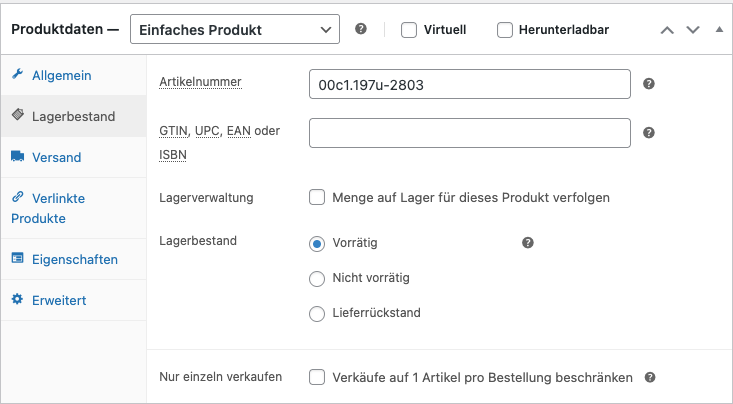Click help icon for Nur einzeln verkaufen
This screenshot has width=733, height=404.
650,378
